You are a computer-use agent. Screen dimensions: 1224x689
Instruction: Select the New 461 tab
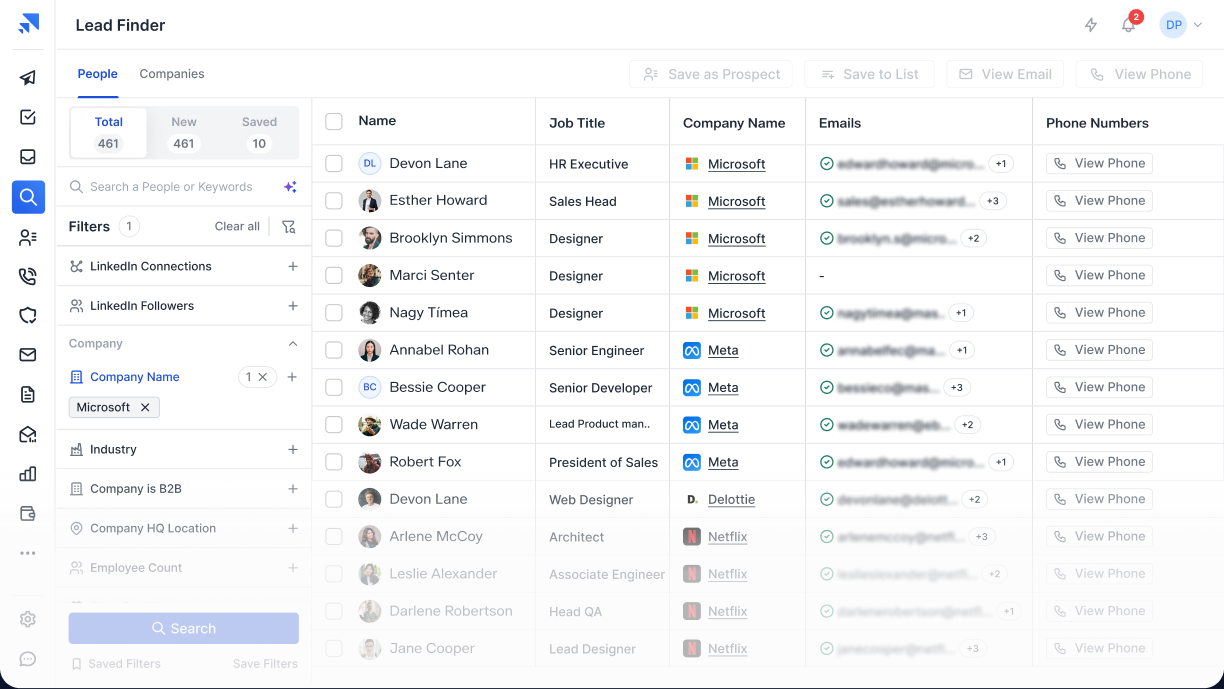184,133
